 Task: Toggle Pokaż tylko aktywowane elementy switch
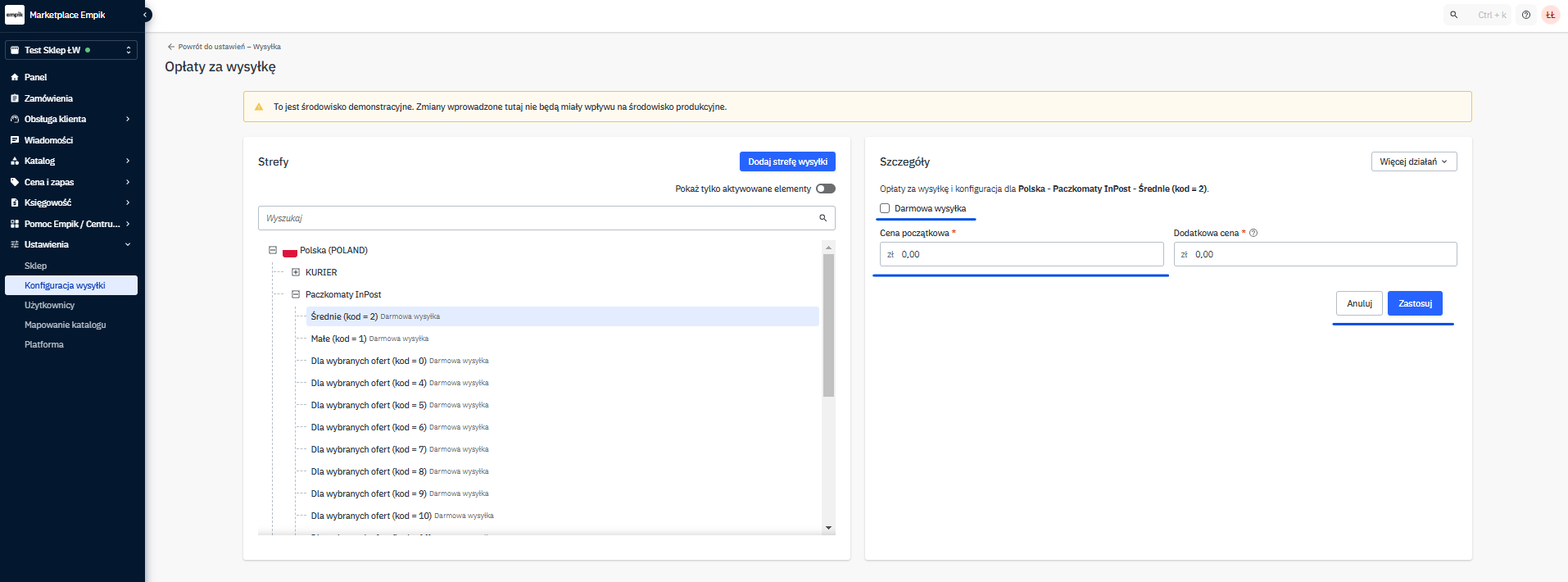click(x=826, y=189)
